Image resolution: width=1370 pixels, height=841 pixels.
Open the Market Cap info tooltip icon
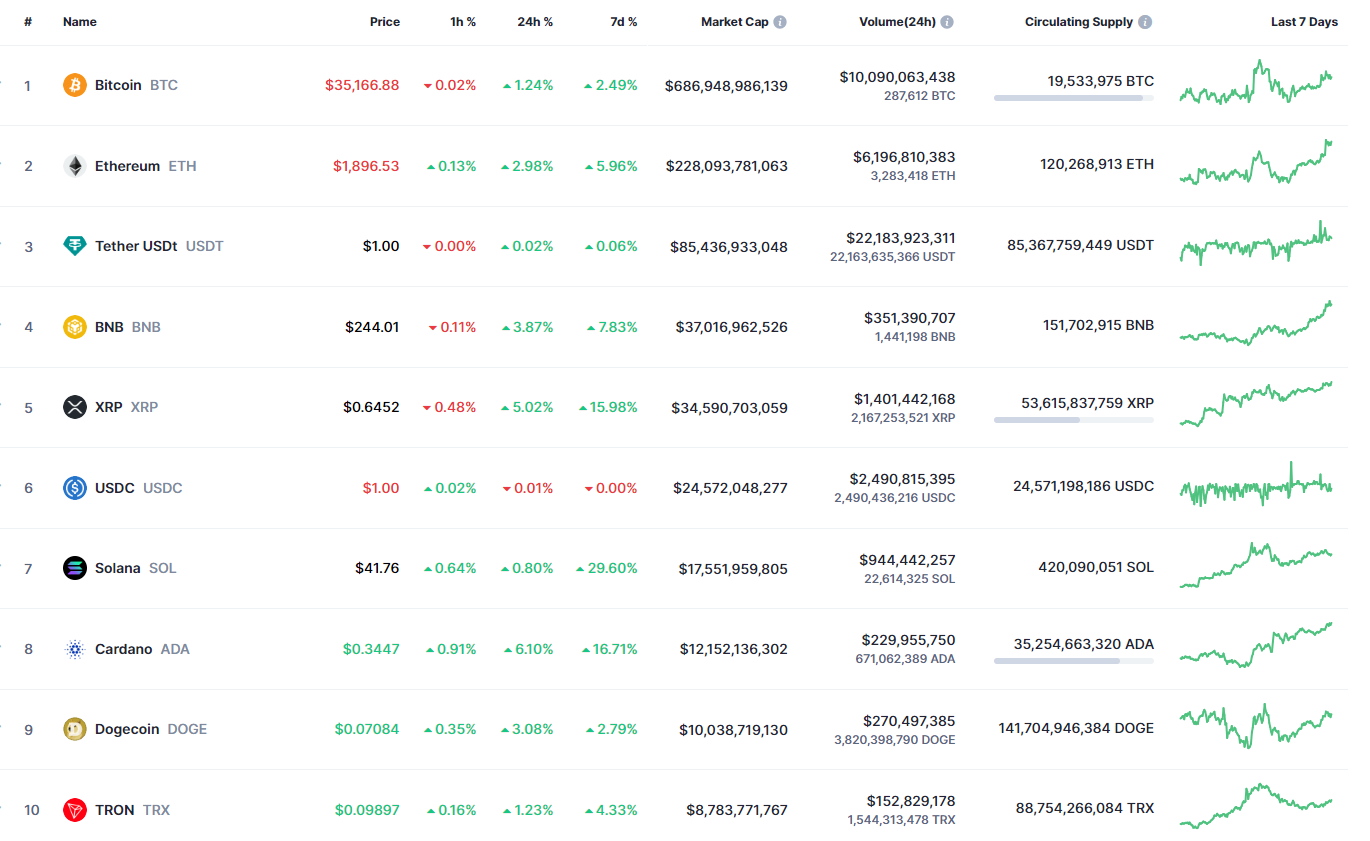pyautogui.click(x=780, y=22)
